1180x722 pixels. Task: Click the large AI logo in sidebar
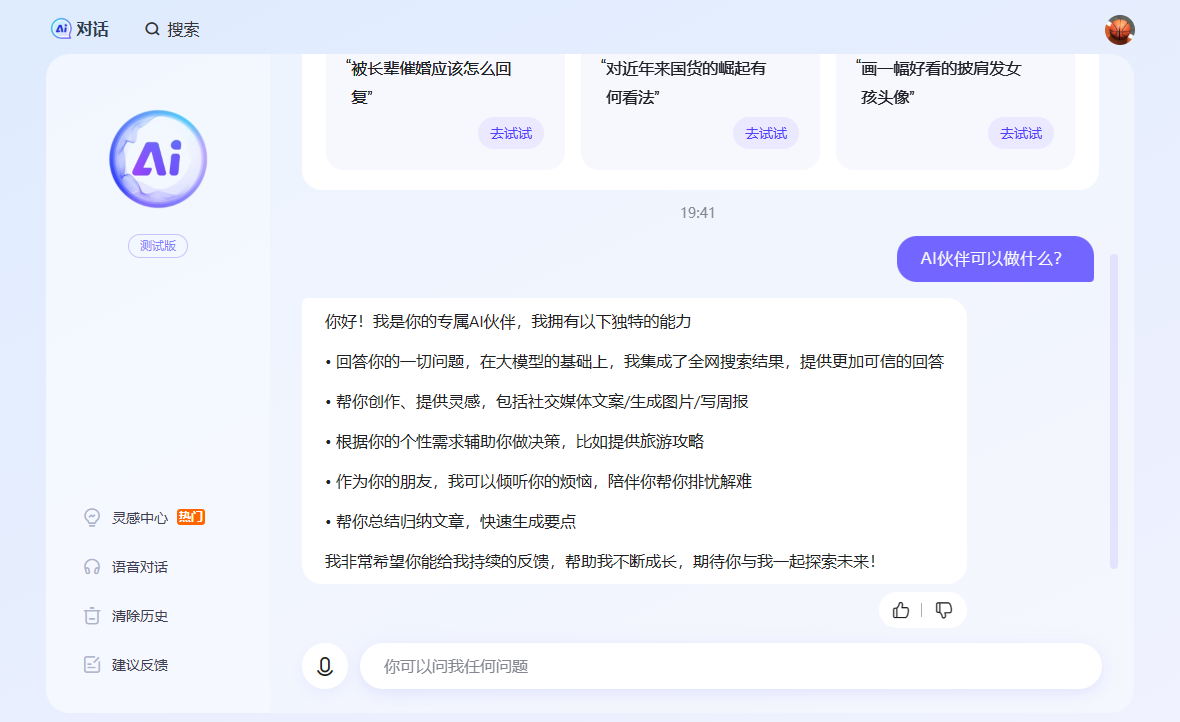[158, 159]
